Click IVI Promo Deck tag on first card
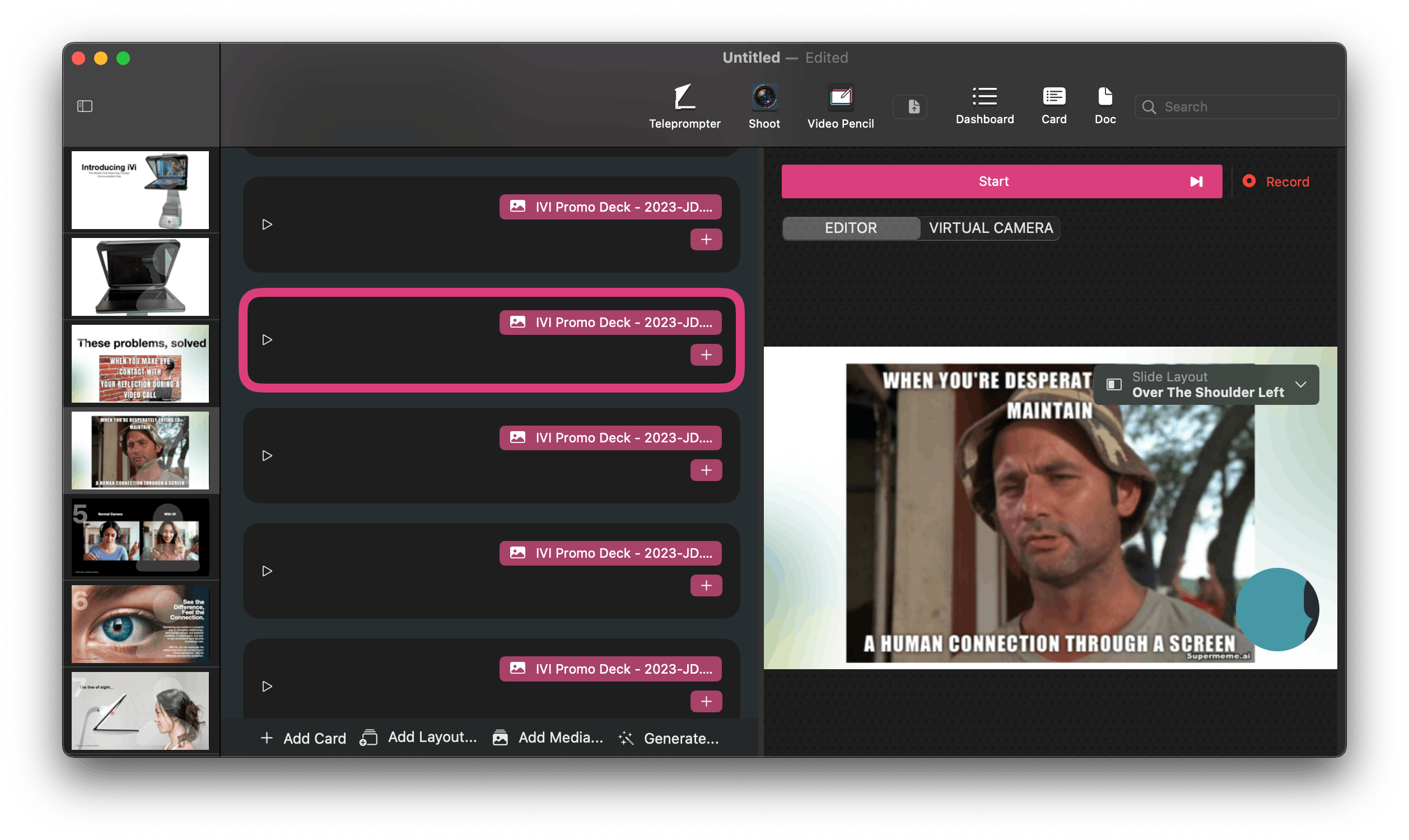The image size is (1409, 840). click(610, 207)
